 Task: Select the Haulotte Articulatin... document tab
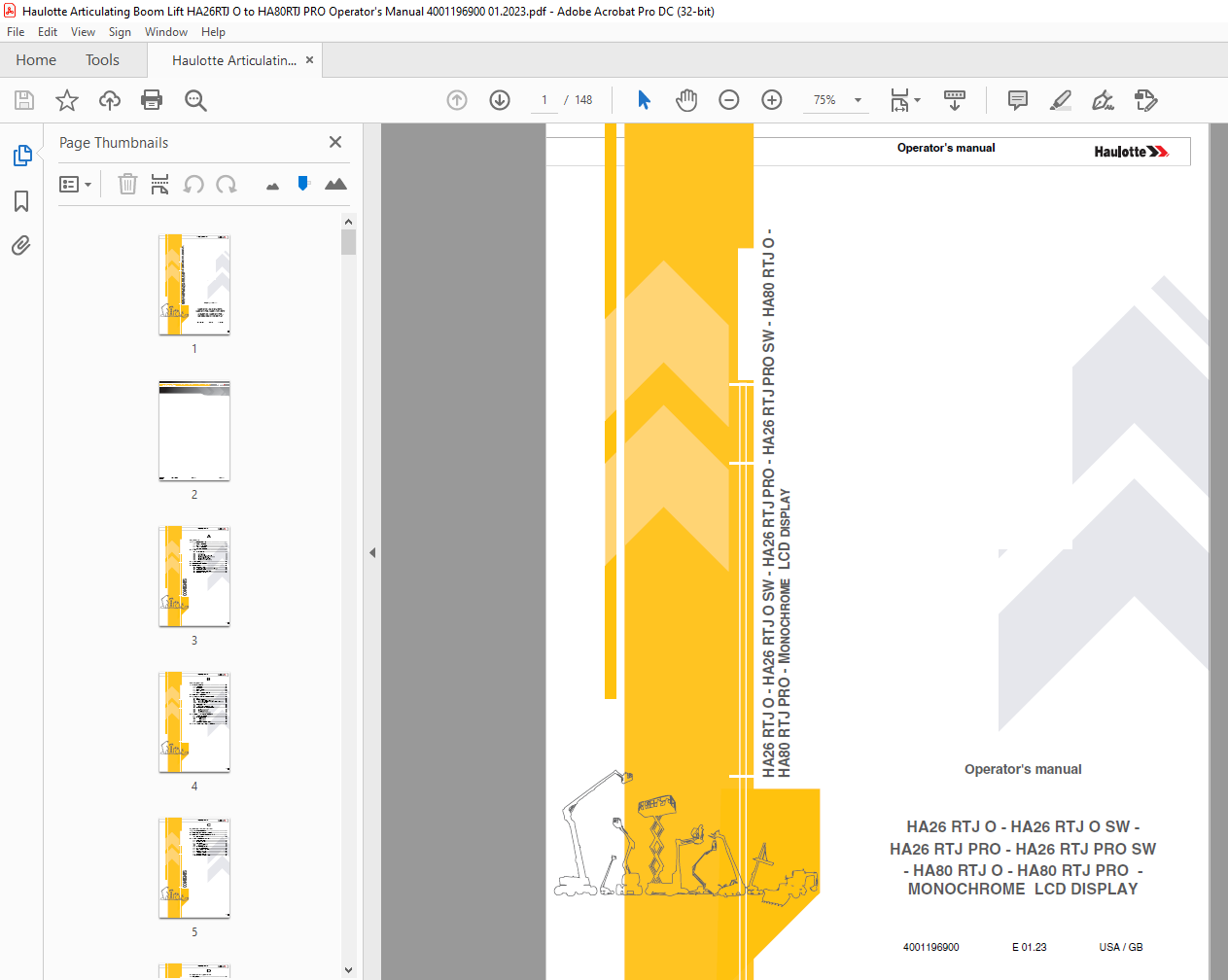(x=234, y=60)
